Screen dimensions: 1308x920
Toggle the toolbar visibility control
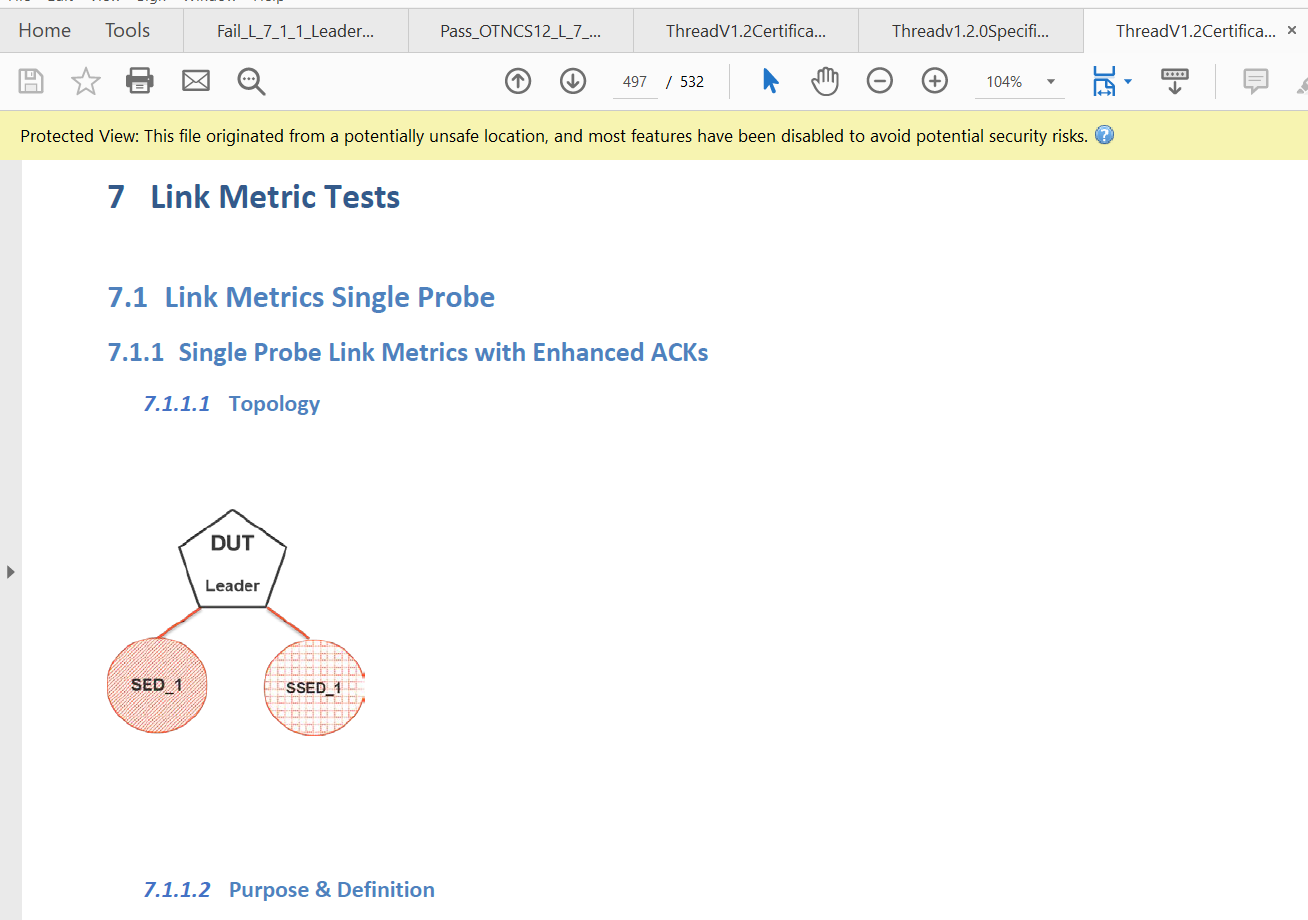coord(1174,81)
